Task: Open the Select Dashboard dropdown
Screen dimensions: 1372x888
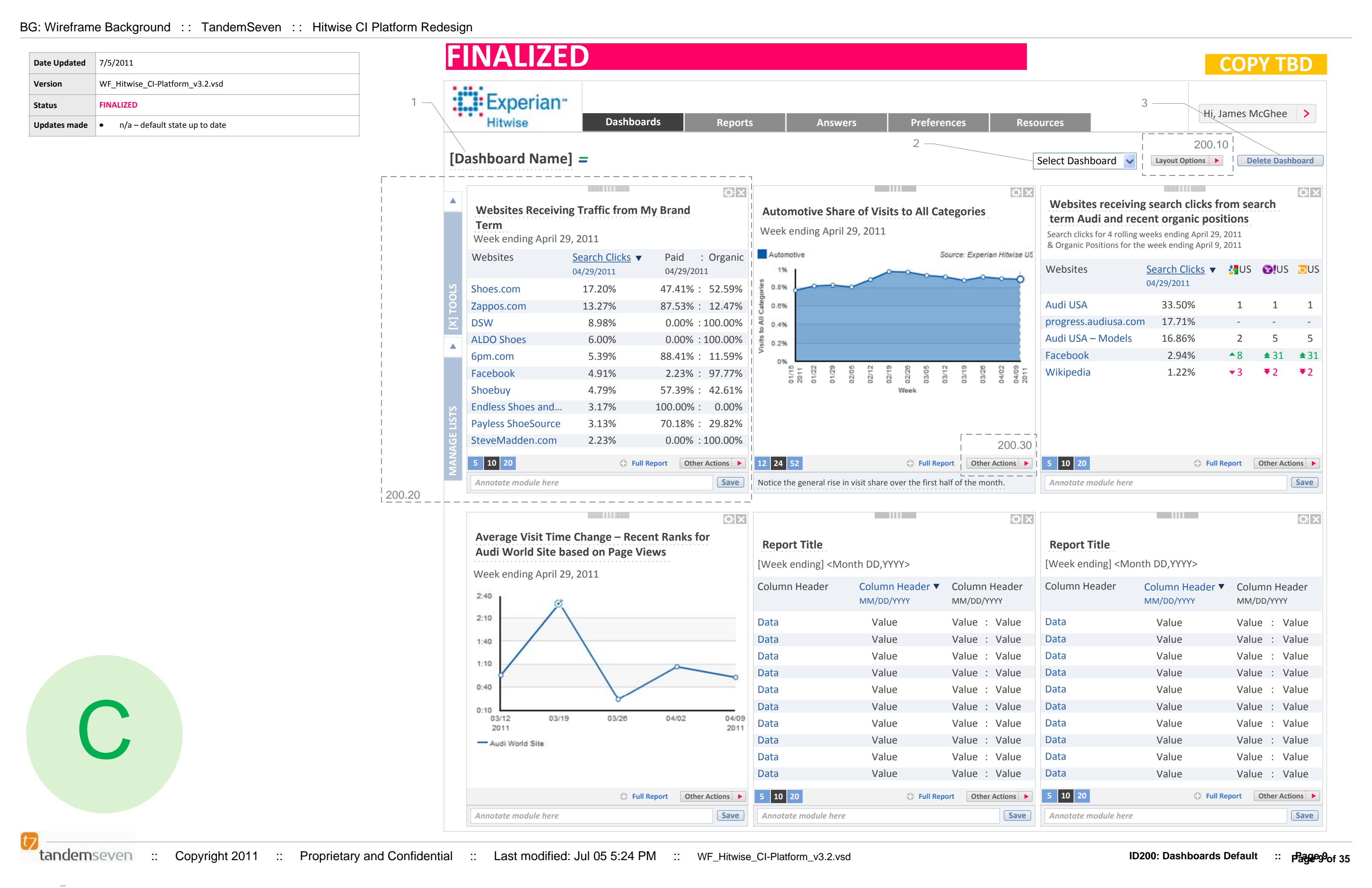Action: click(1084, 161)
